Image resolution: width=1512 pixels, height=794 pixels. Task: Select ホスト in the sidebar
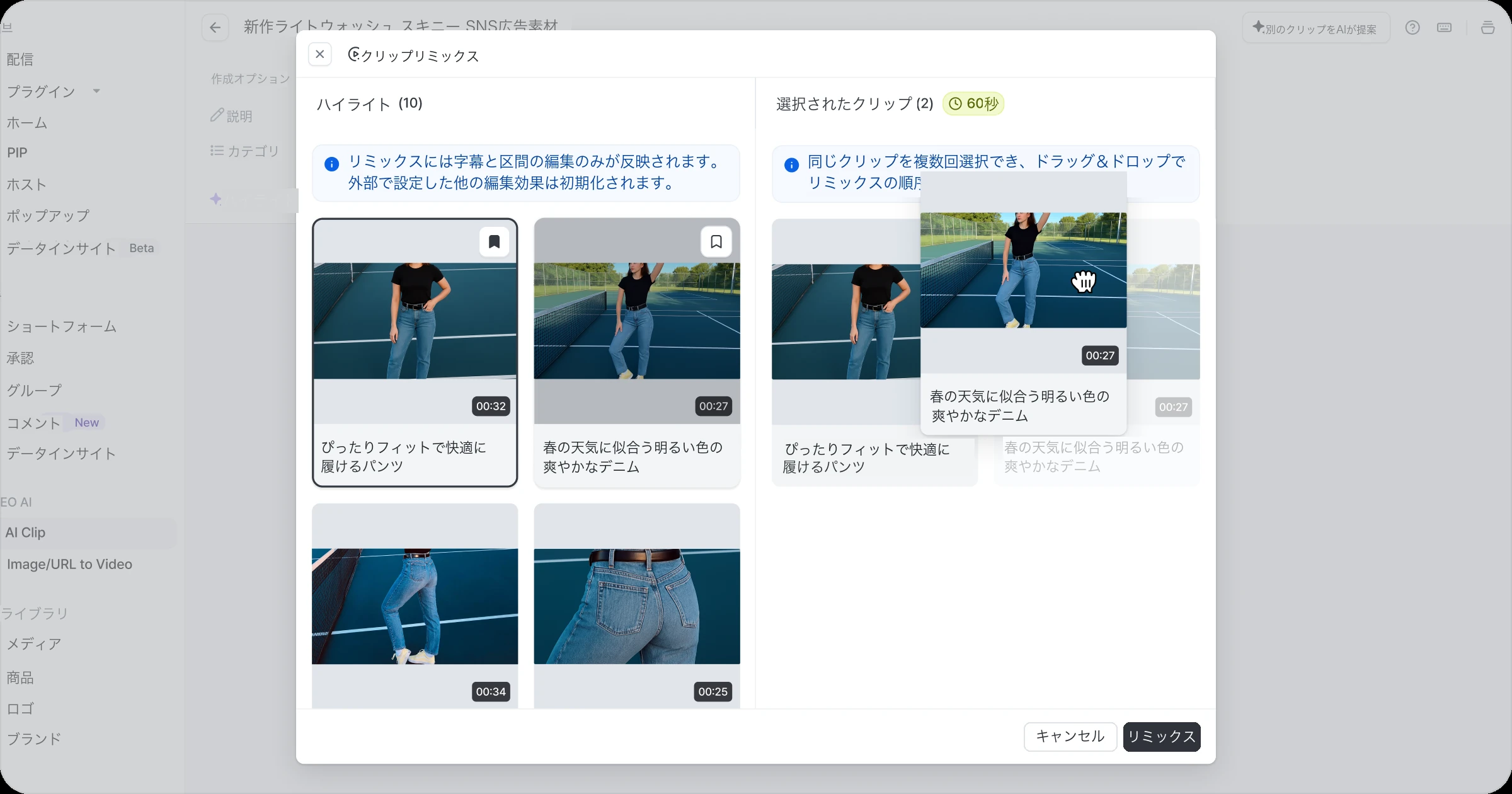pos(27,185)
